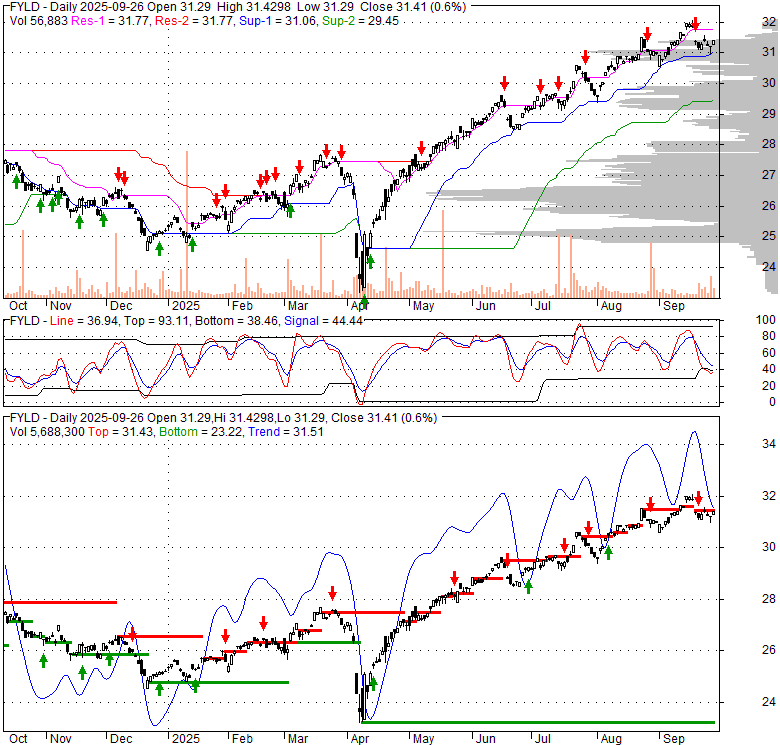780x745 pixels.
Task: Select the 'Top = 93.11' oscillator label
Action: (156, 321)
